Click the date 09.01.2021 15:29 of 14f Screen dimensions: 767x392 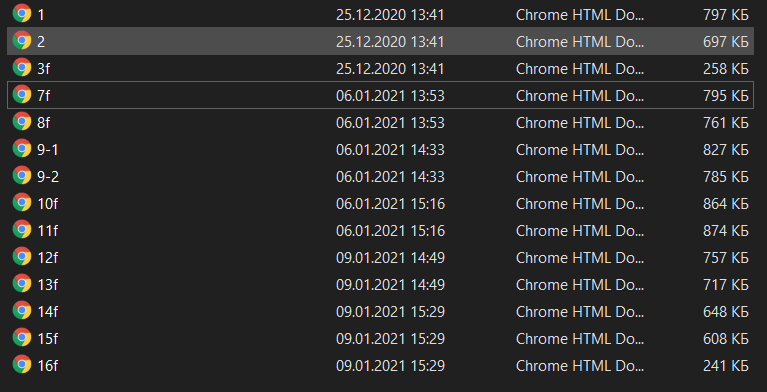[390, 311]
